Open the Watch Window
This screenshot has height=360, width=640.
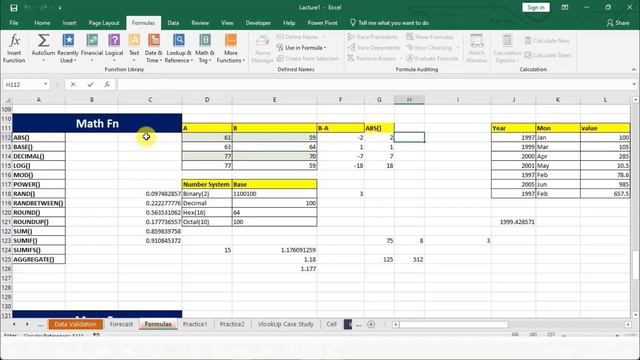pyautogui.click(x=476, y=48)
